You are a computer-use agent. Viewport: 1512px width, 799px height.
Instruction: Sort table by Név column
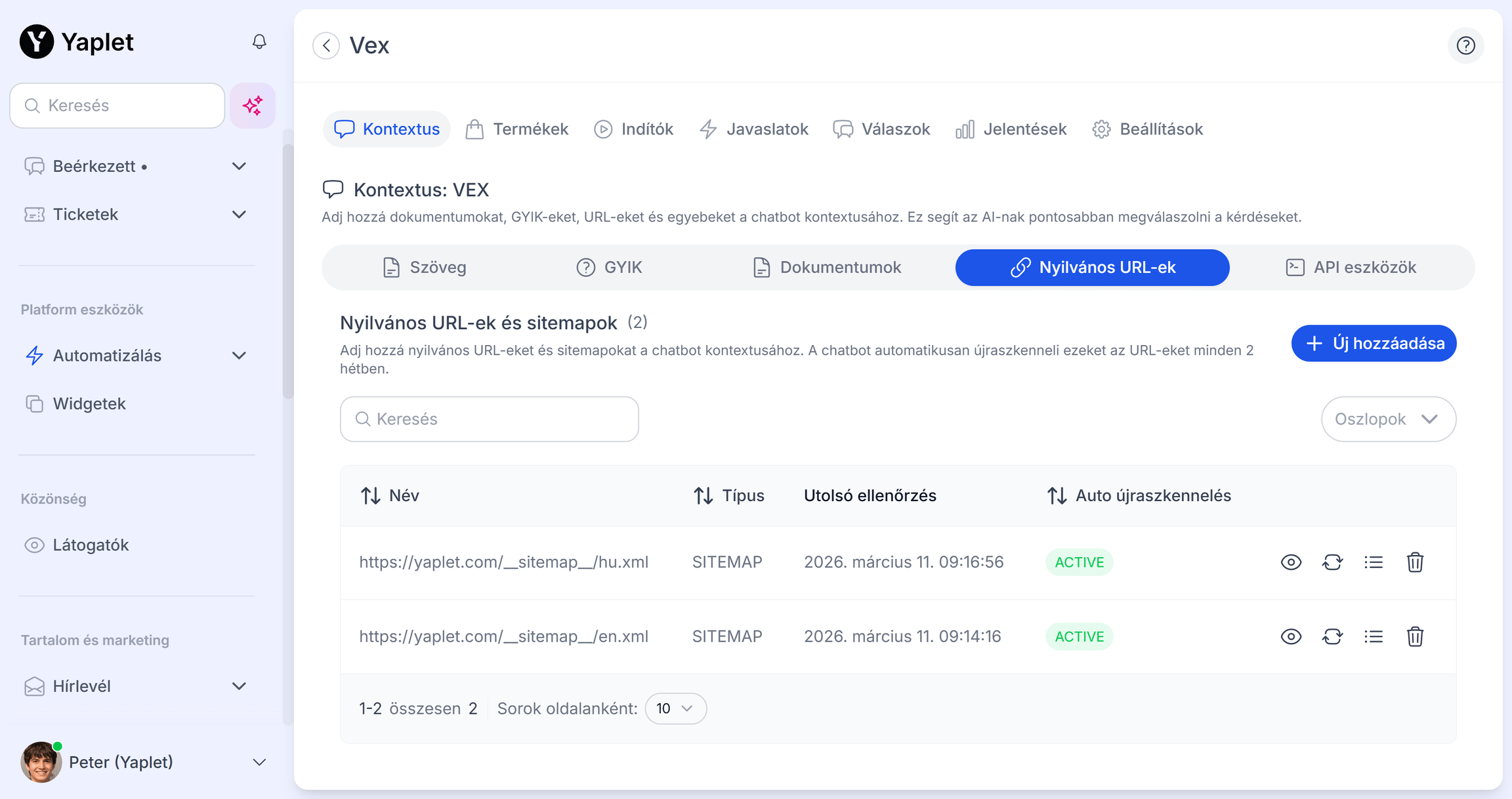pyautogui.click(x=390, y=496)
